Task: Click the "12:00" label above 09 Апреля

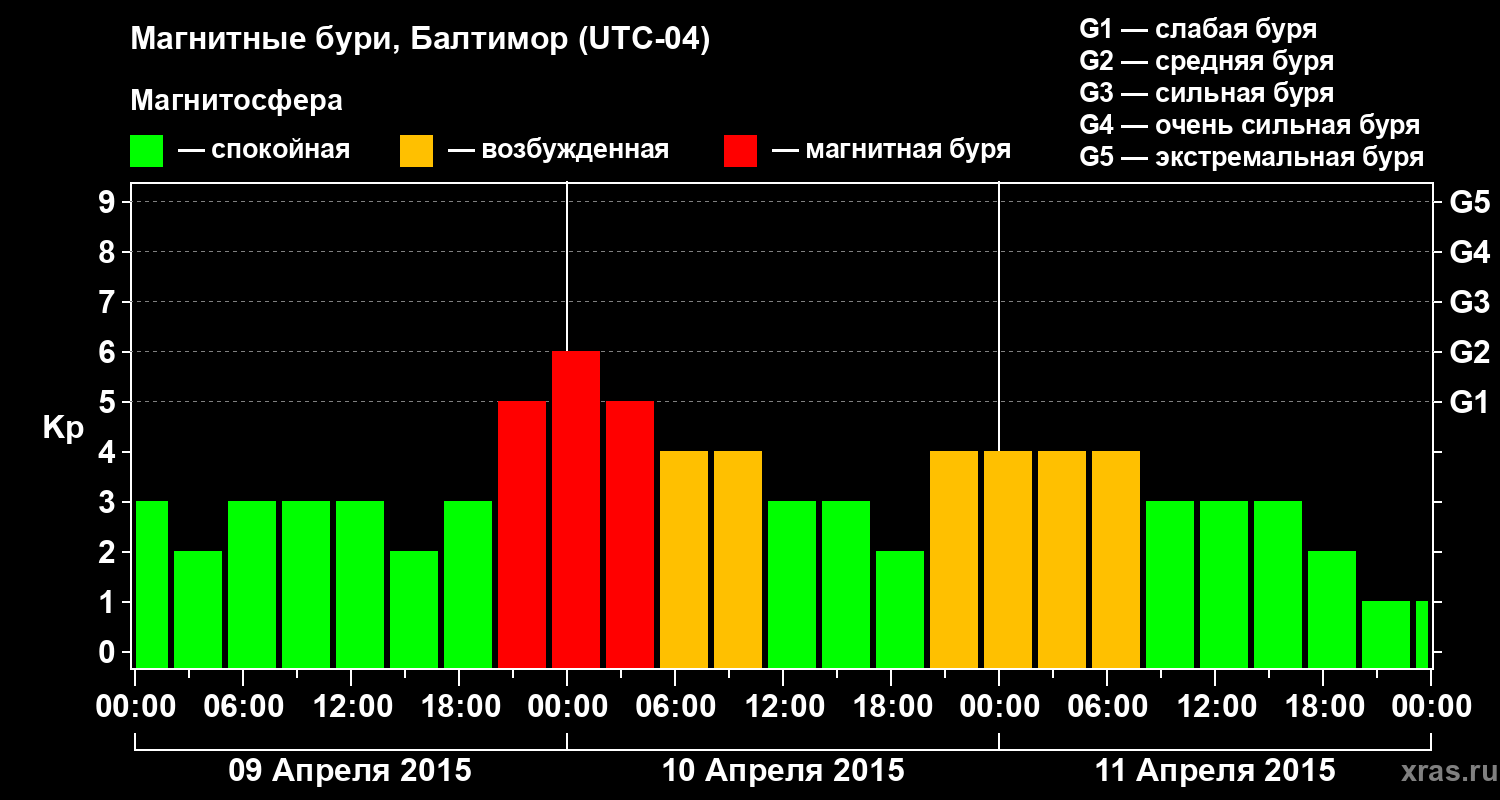Action: 351,706
